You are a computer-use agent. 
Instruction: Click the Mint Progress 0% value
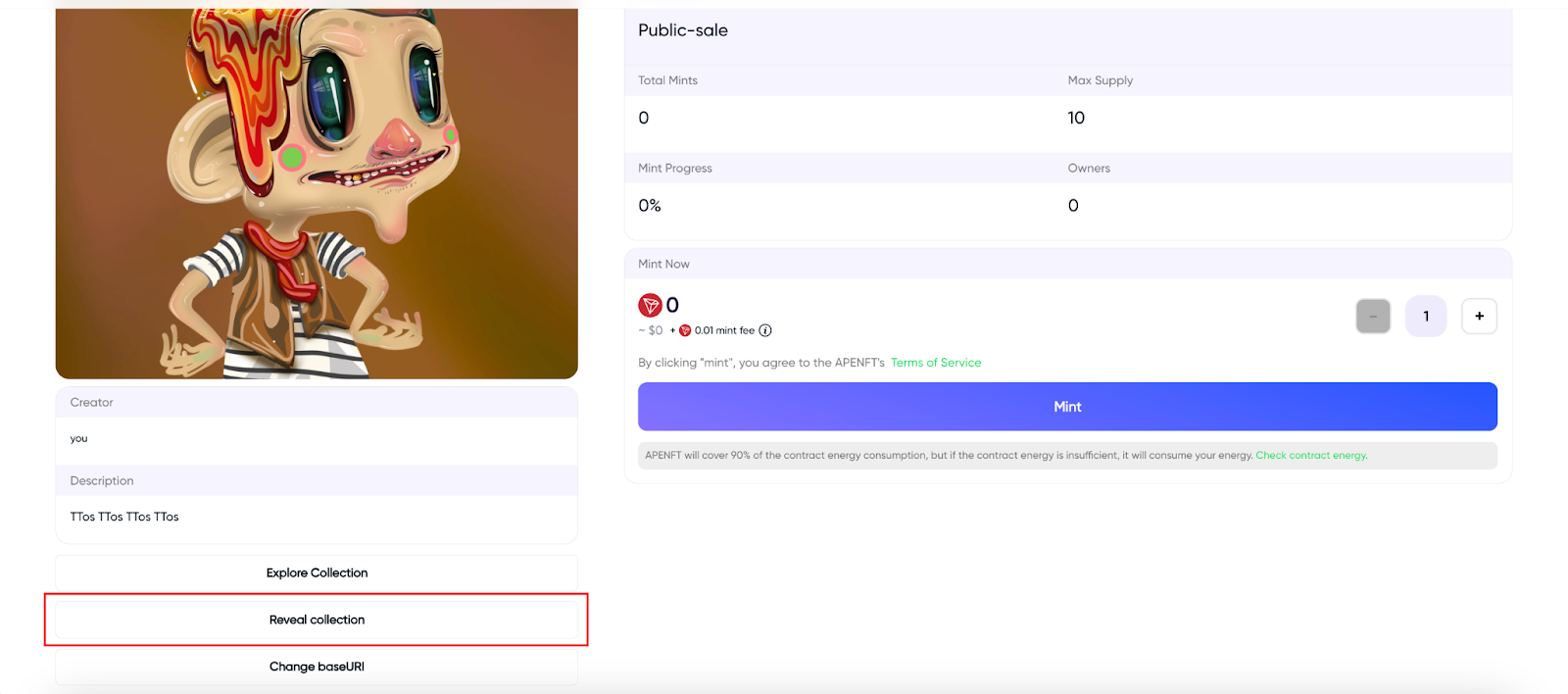[650, 206]
